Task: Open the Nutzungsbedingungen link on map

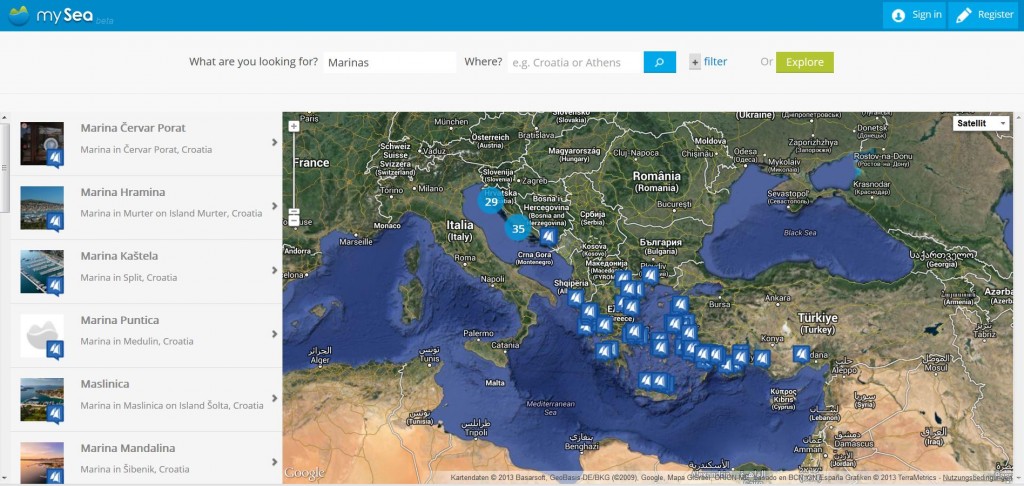Action: click(x=975, y=479)
